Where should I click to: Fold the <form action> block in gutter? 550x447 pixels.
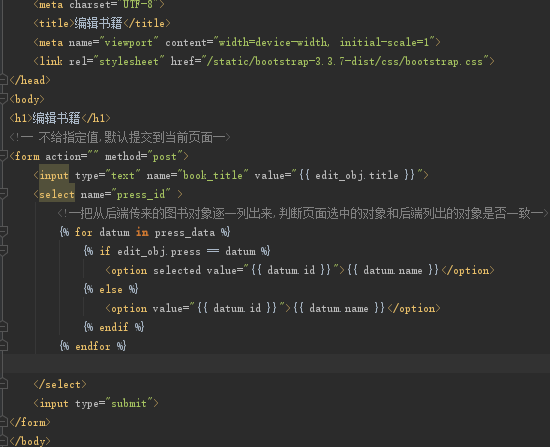3,156
